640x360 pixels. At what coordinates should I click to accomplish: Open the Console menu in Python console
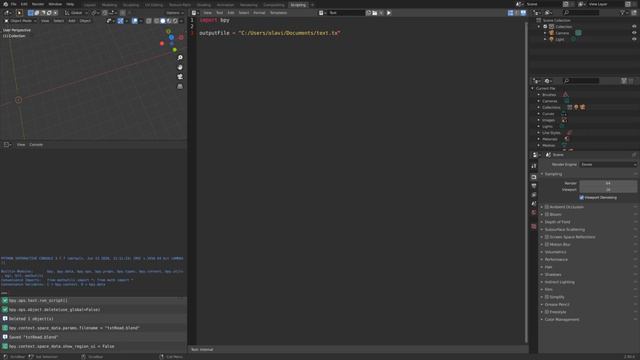tap(36, 144)
